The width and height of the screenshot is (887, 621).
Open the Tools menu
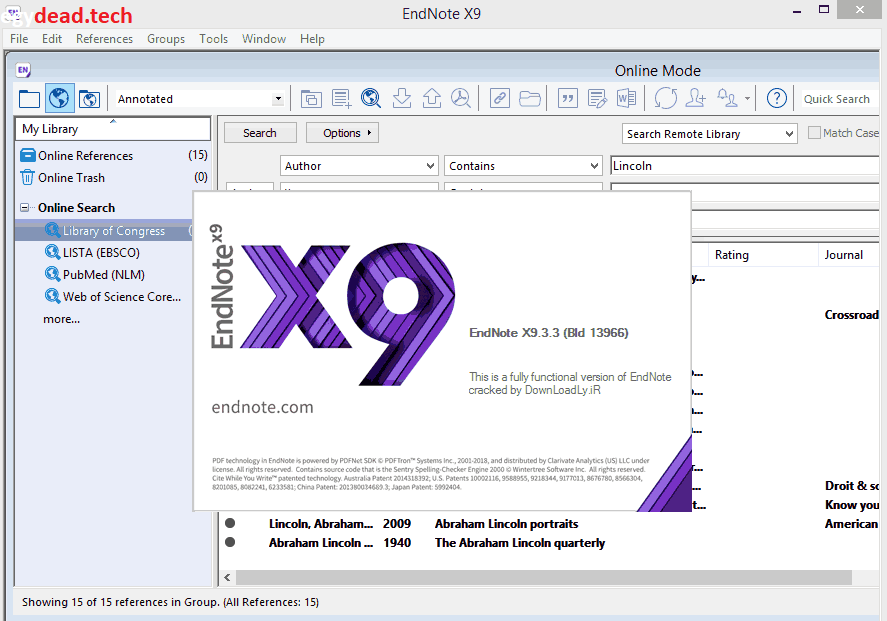[x=213, y=39]
